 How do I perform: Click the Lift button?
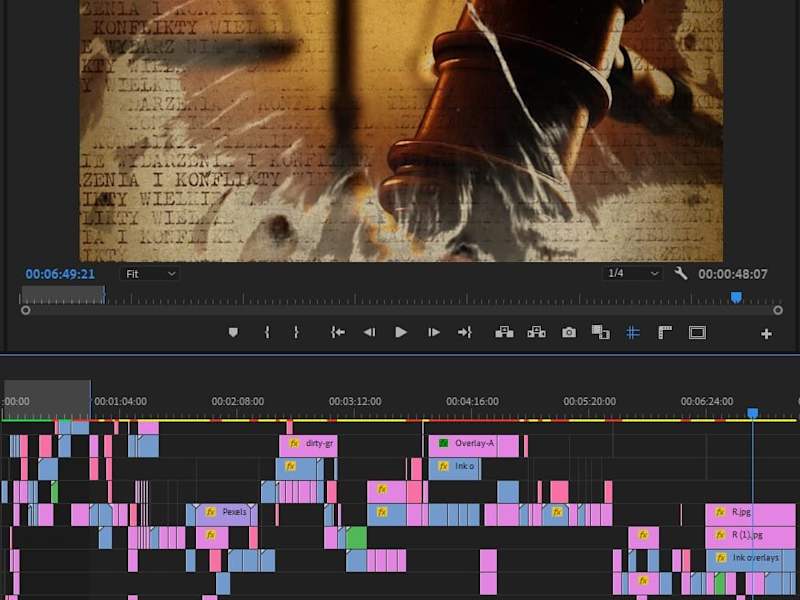tap(505, 333)
